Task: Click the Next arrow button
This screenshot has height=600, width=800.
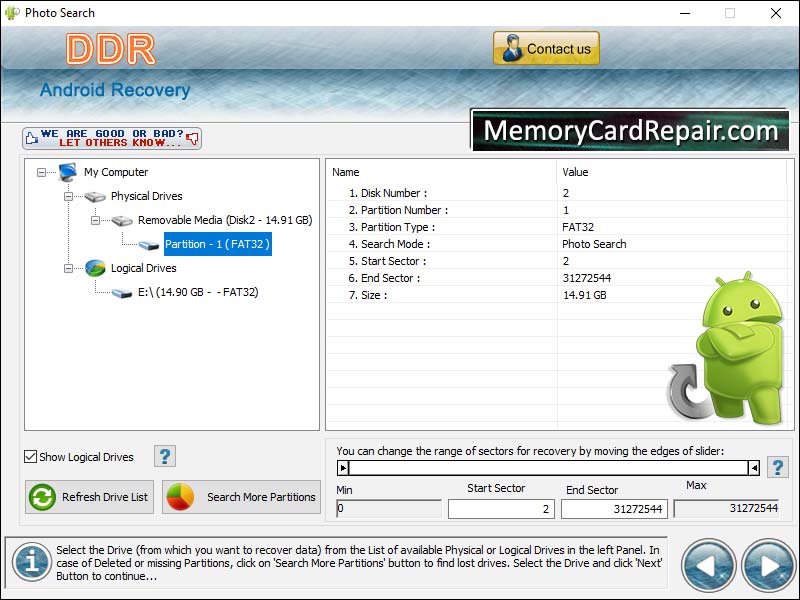Action: [768, 565]
